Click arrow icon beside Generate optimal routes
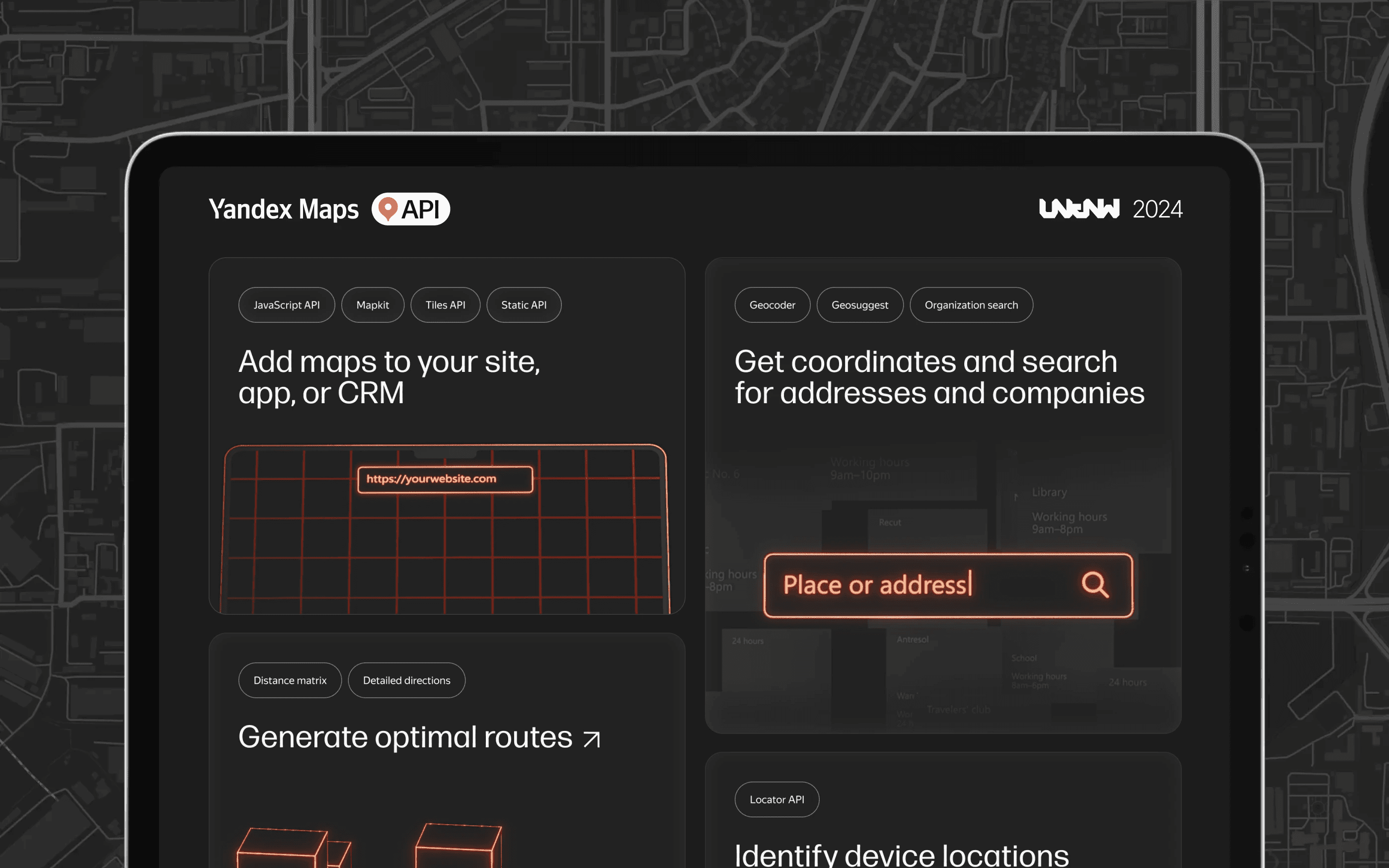The height and width of the screenshot is (868, 1389). click(x=592, y=739)
